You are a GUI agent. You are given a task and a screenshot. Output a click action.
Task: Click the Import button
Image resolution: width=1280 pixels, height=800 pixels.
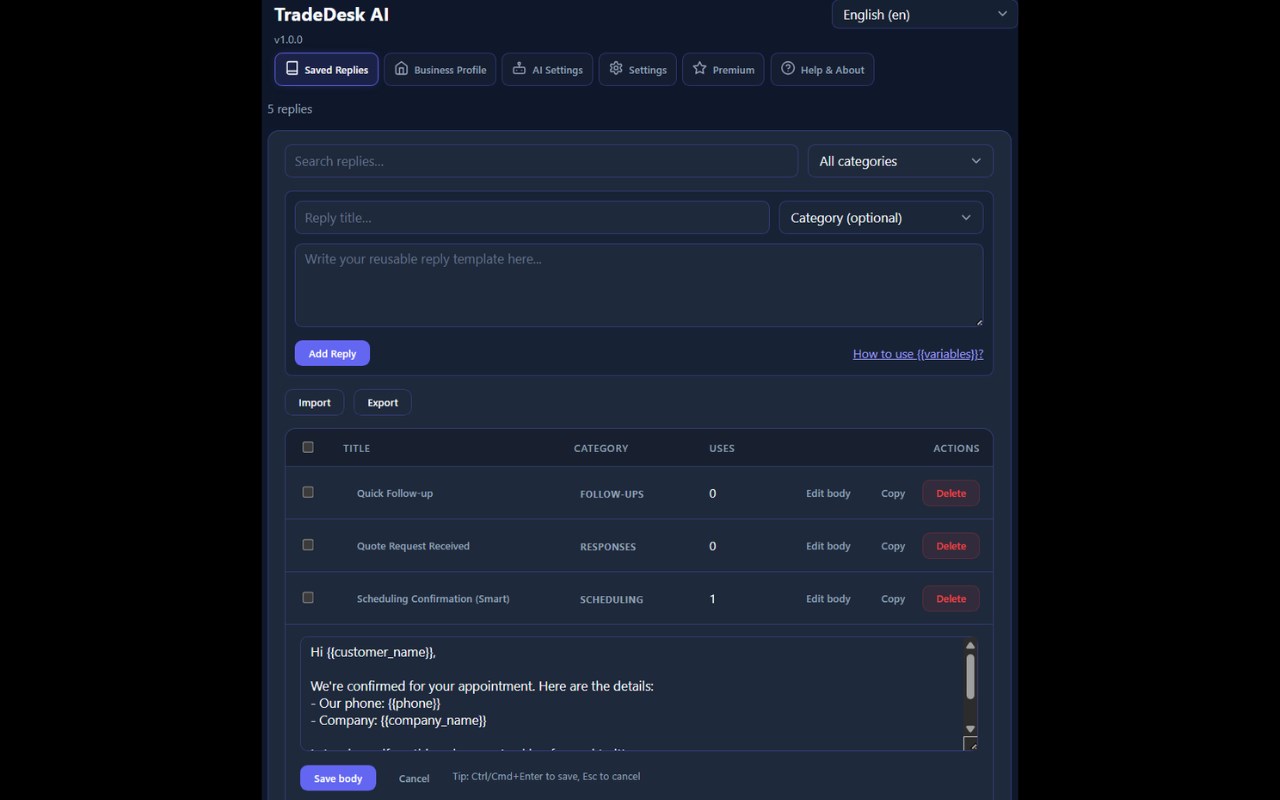314,402
